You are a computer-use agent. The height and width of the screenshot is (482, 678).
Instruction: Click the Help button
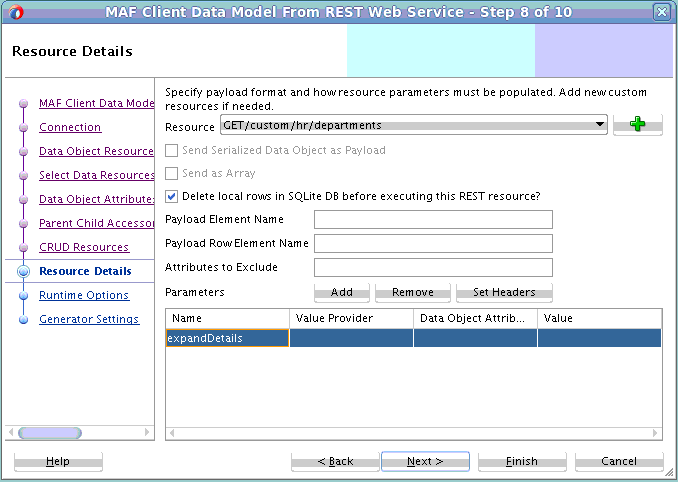click(x=58, y=461)
